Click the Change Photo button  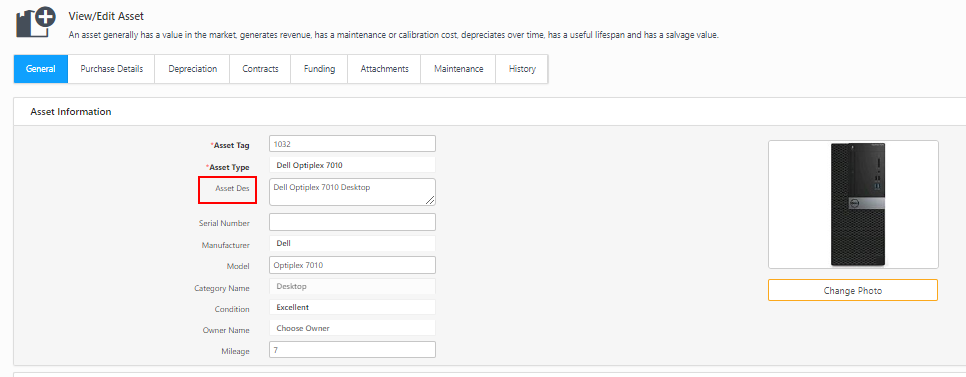[853, 290]
